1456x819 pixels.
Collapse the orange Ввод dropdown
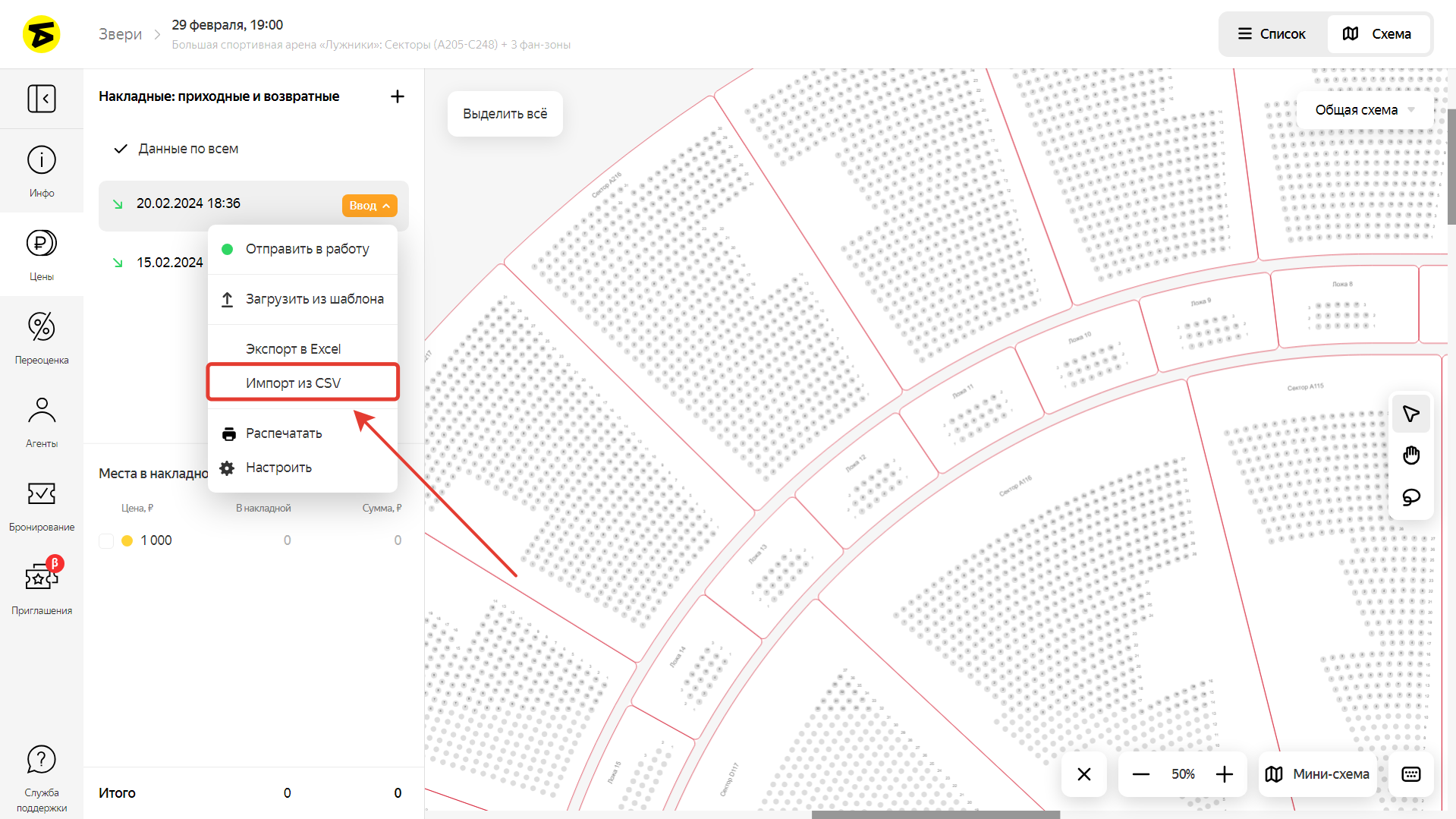coord(370,206)
